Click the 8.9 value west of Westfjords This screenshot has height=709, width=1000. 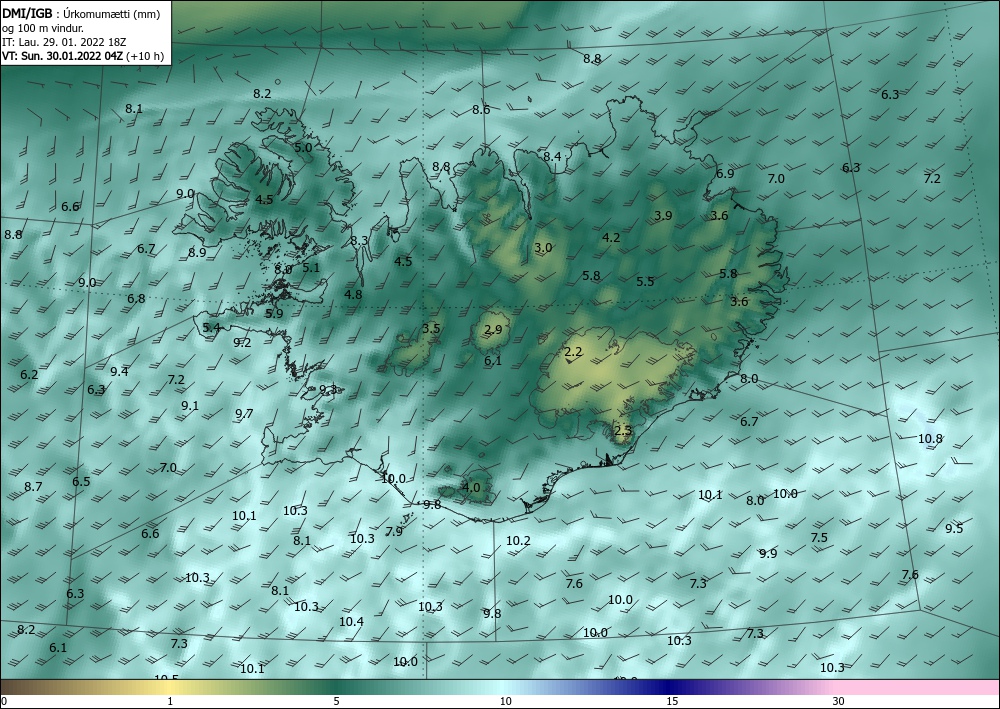[197, 252]
